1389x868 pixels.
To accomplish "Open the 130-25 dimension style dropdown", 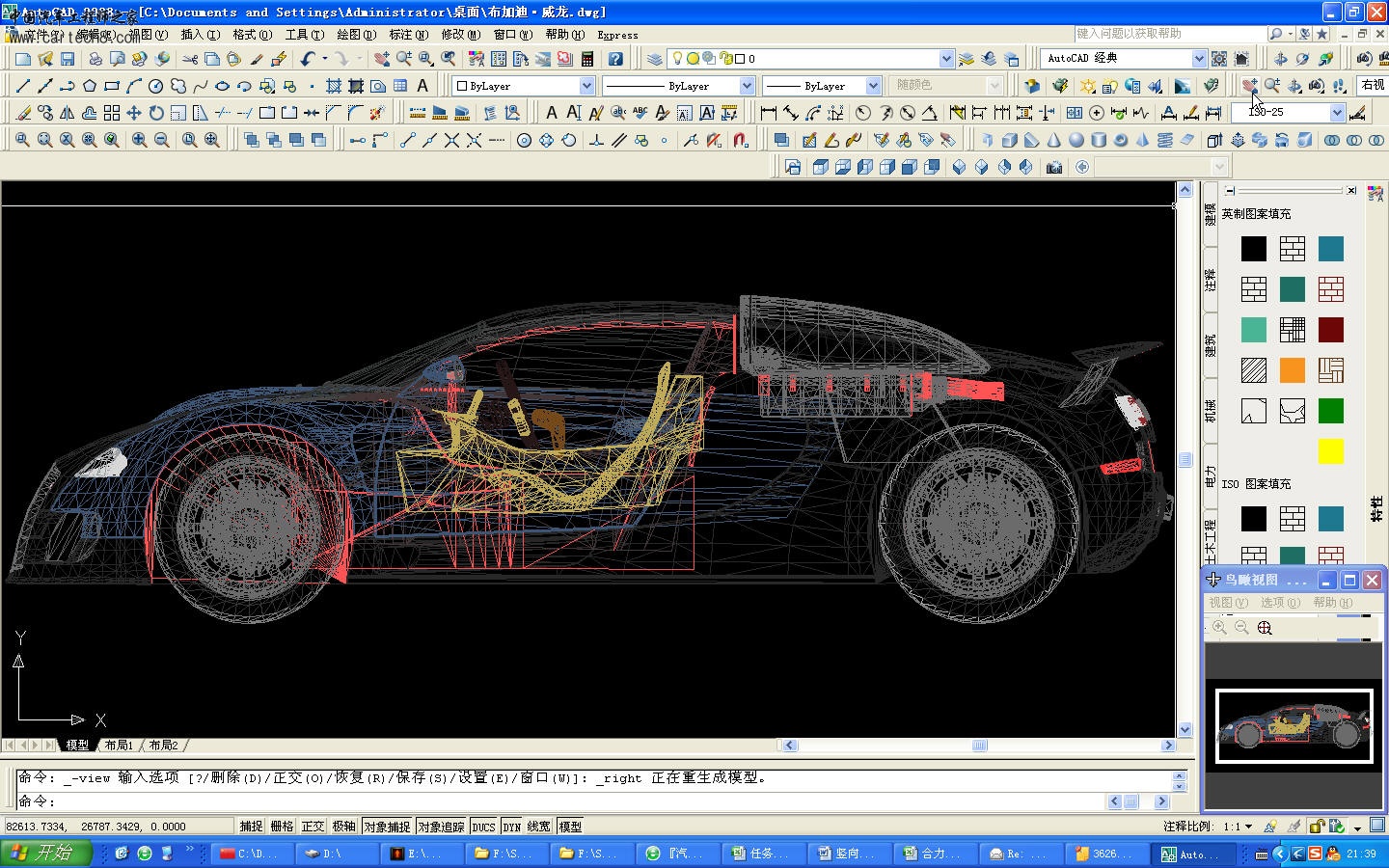I will pos(1337,113).
